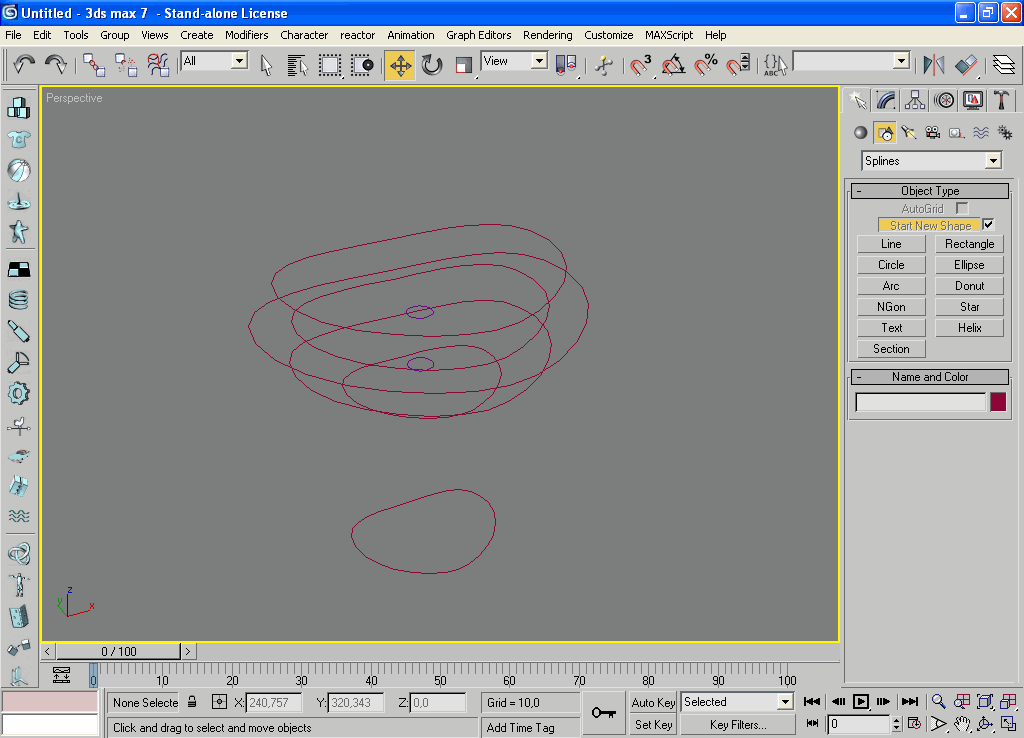Select the Undo arrow icon
This screenshot has height=738, width=1024.
[x=24, y=65]
